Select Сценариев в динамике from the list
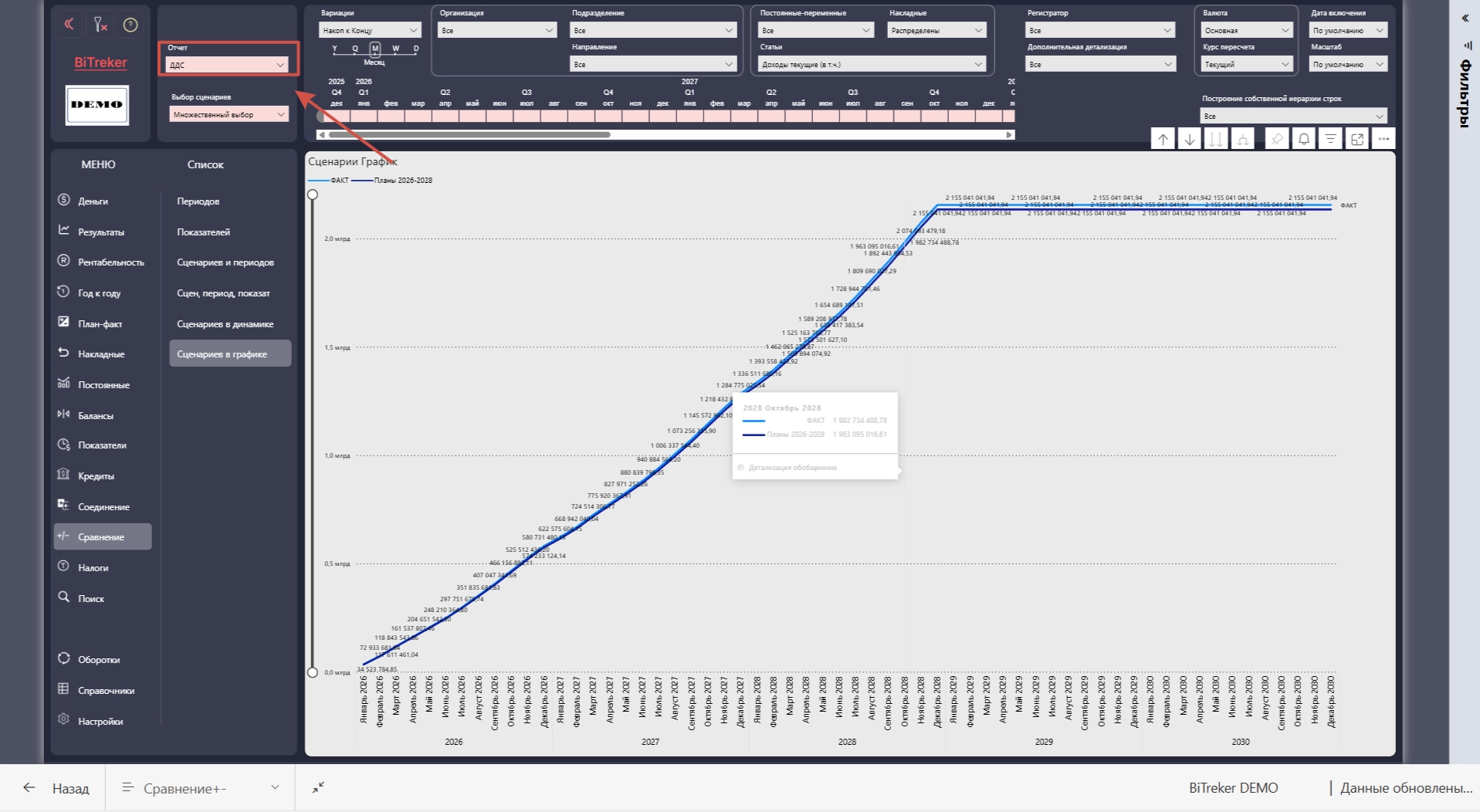The image size is (1480, 812). (x=225, y=323)
